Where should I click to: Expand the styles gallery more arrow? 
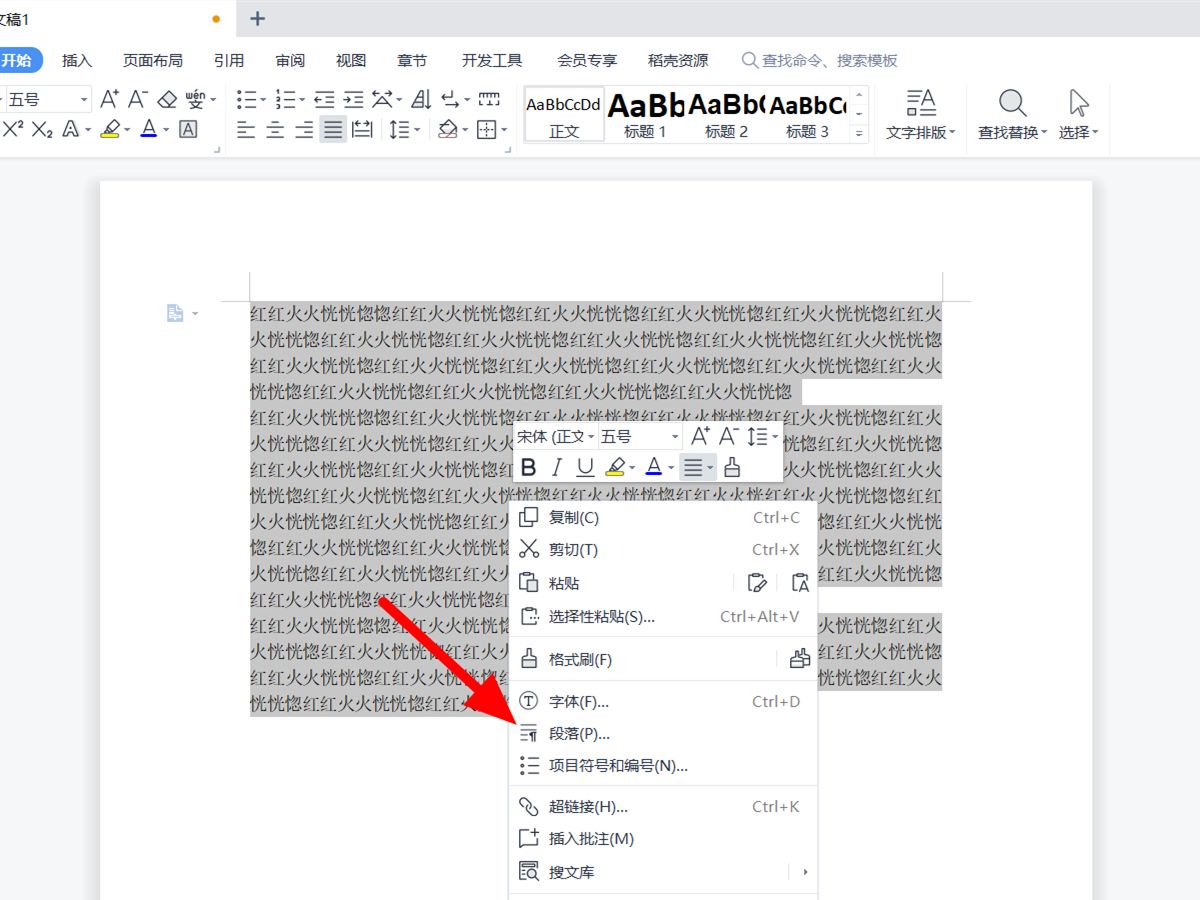[x=859, y=132]
